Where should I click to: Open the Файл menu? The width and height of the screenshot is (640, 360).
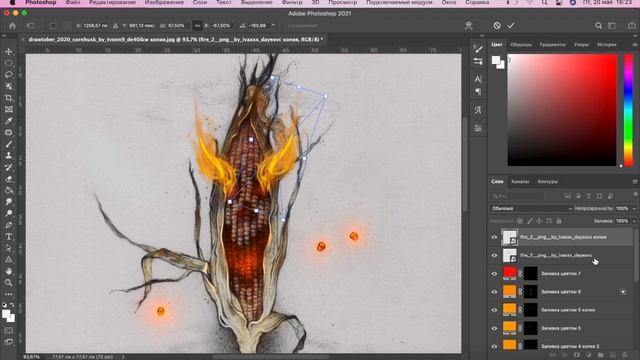tap(72, 2)
